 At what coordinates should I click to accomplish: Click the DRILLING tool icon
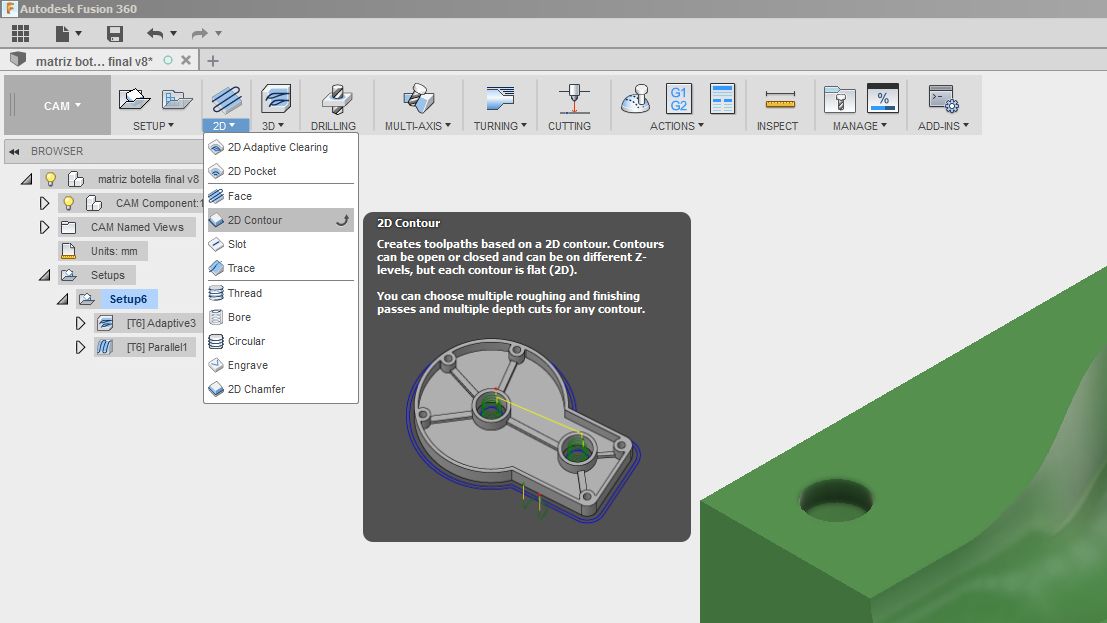click(337, 100)
